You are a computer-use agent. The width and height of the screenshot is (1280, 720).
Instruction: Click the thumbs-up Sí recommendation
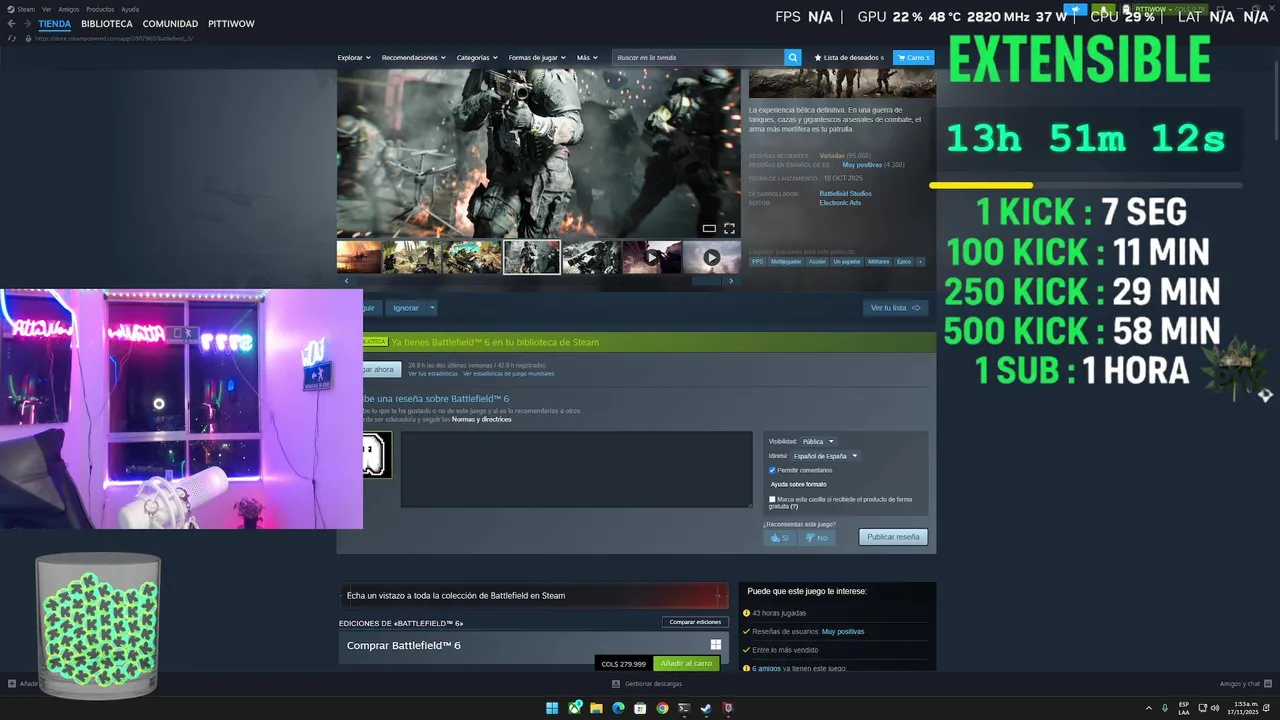coord(779,537)
